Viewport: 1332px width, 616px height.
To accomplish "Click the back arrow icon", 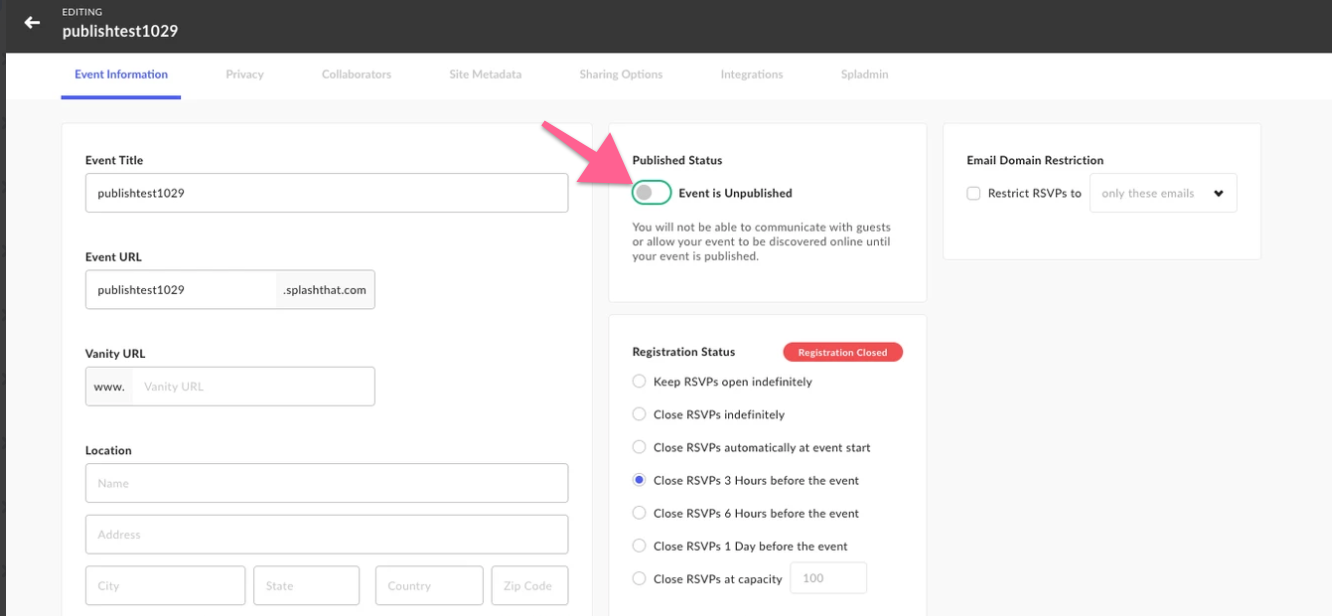I will pos(32,22).
